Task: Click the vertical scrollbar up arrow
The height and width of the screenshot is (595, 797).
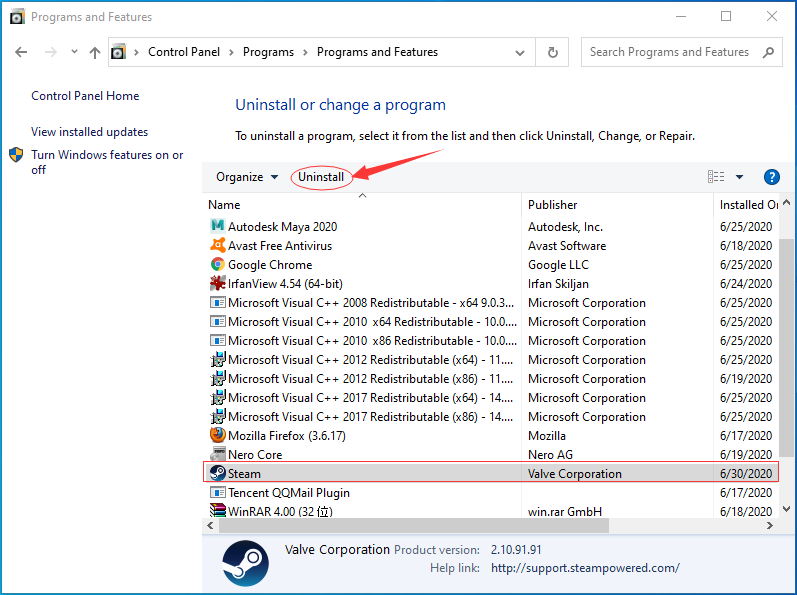Action: 786,202
